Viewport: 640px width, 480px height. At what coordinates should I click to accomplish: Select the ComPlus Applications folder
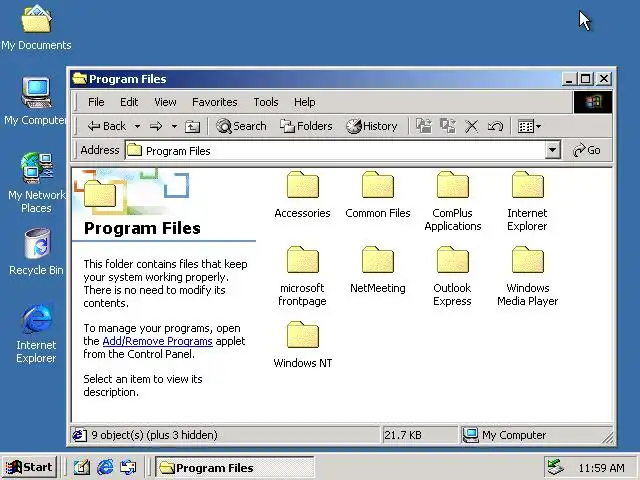(x=453, y=202)
